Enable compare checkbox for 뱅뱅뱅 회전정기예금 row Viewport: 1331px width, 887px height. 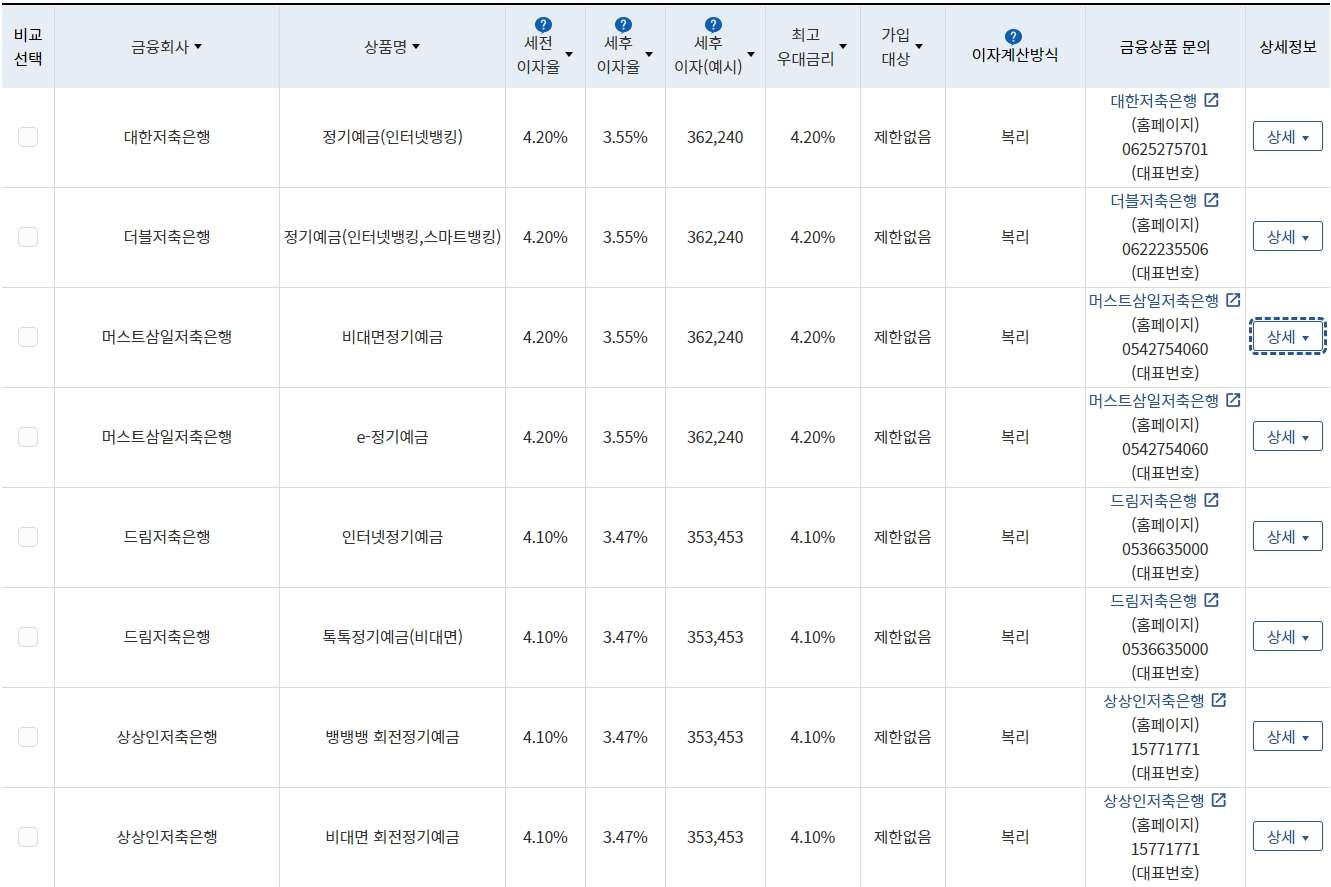point(28,737)
